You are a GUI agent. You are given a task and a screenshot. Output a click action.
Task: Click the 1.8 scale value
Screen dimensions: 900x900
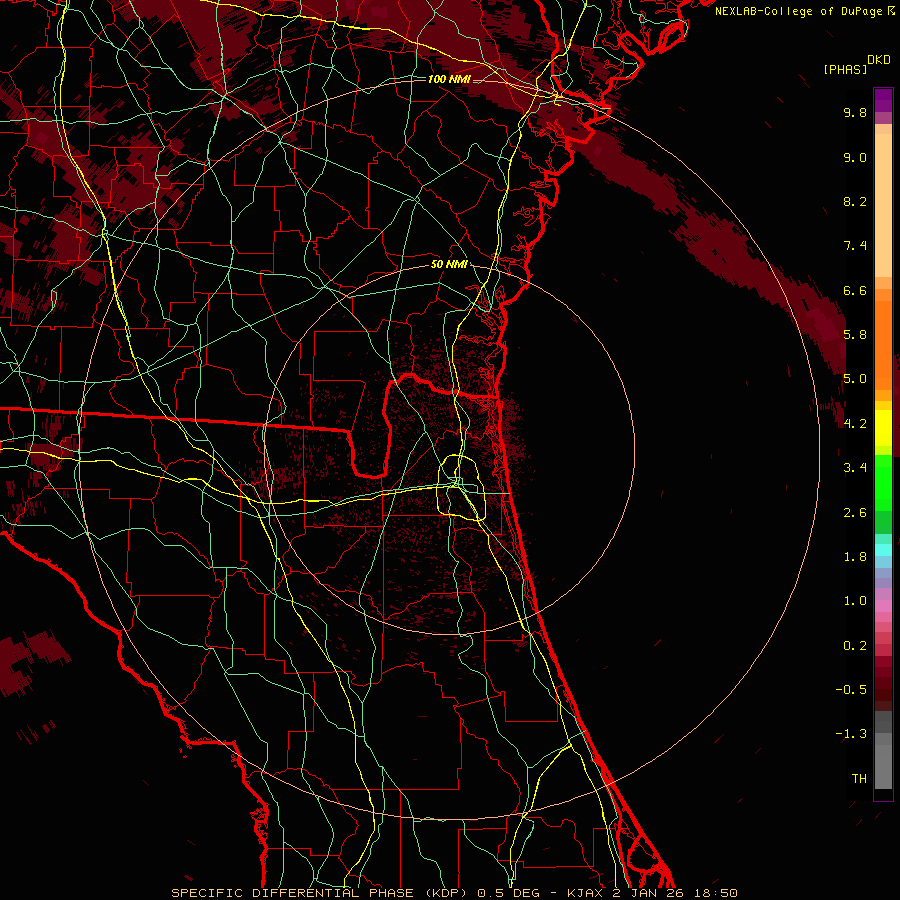point(855,557)
